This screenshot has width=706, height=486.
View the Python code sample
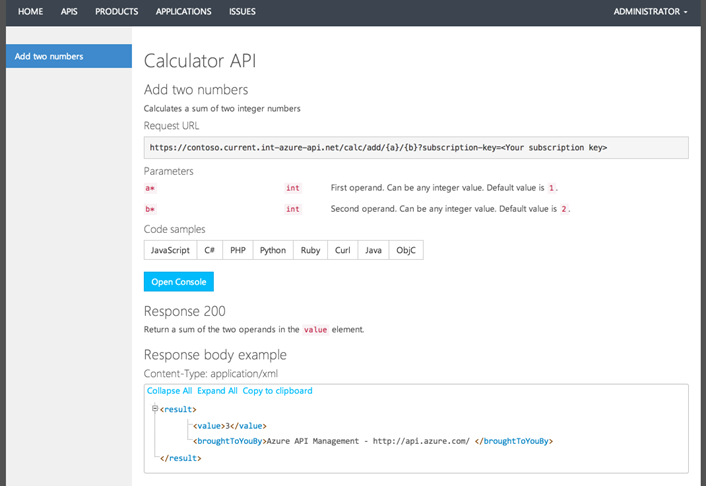pyautogui.click(x=273, y=250)
